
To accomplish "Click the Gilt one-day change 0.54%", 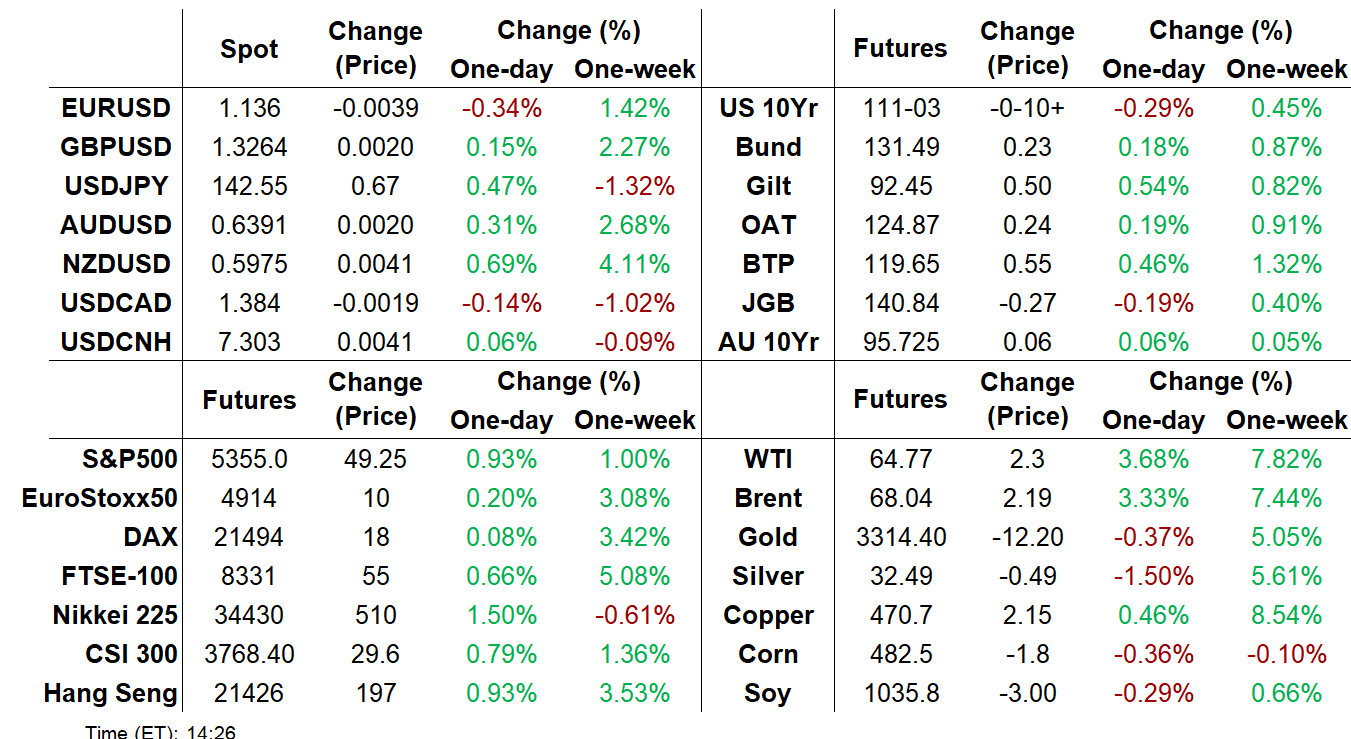I will pos(1153,186).
